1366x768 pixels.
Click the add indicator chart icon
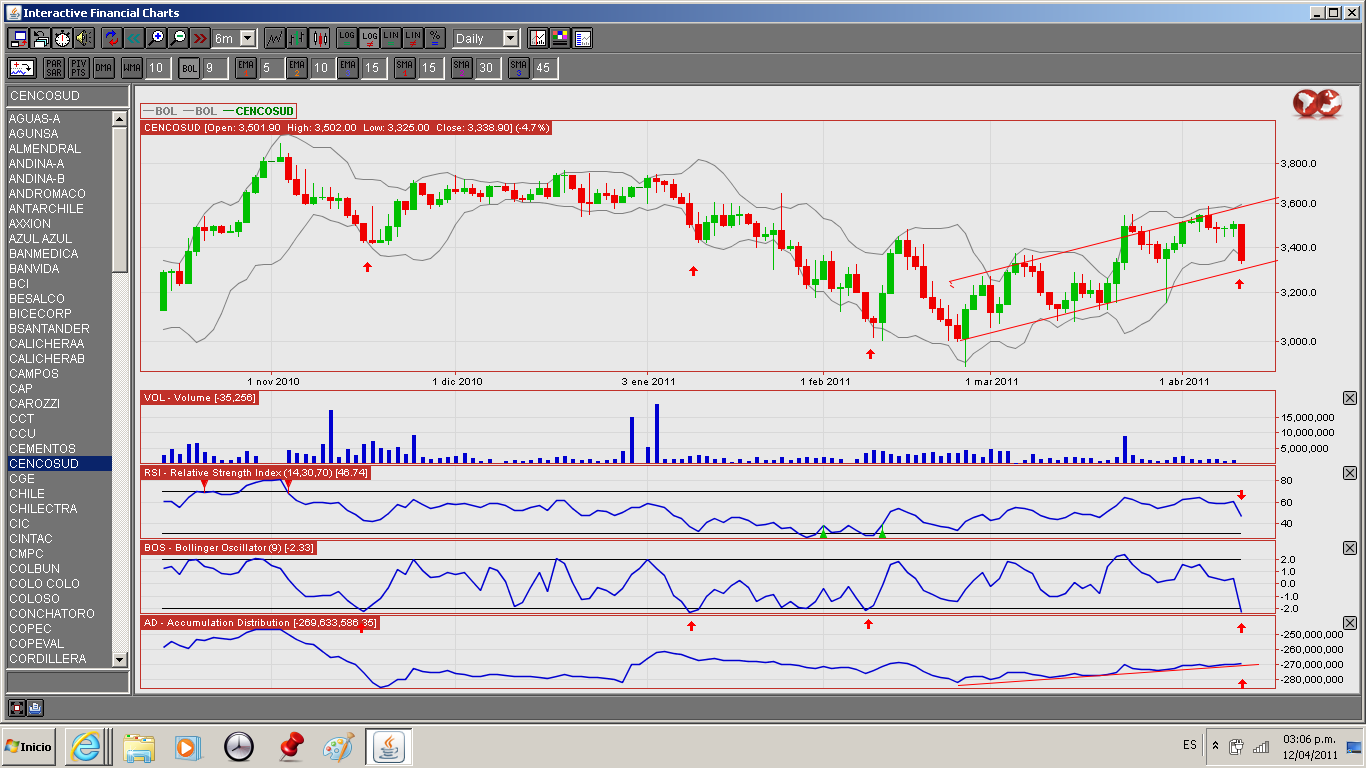[22, 68]
